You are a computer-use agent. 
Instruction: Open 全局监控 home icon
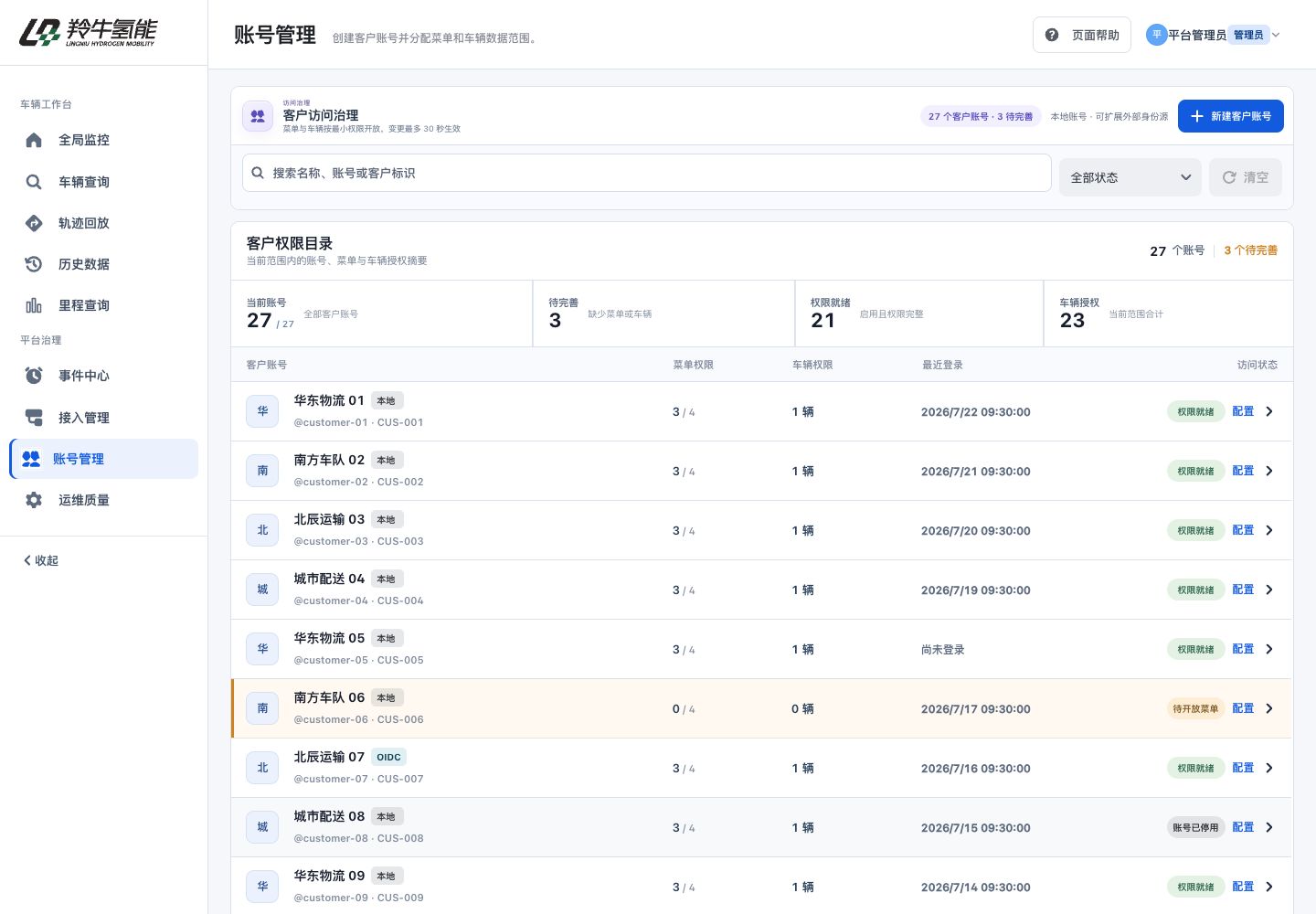point(34,140)
